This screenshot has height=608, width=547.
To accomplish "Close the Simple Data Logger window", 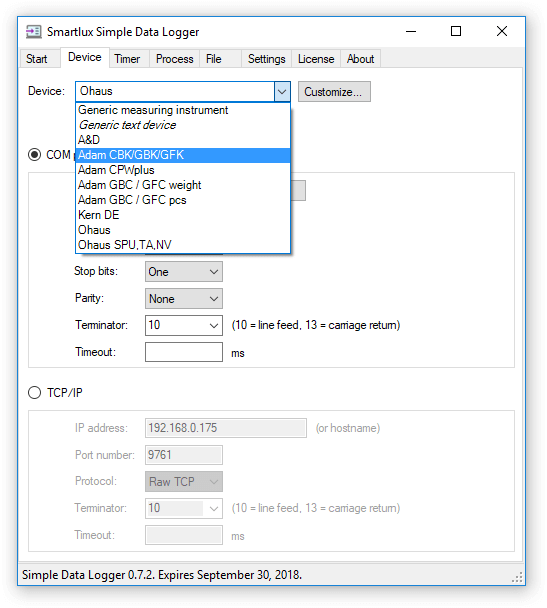I will pyautogui.click(x=502, y=31).
